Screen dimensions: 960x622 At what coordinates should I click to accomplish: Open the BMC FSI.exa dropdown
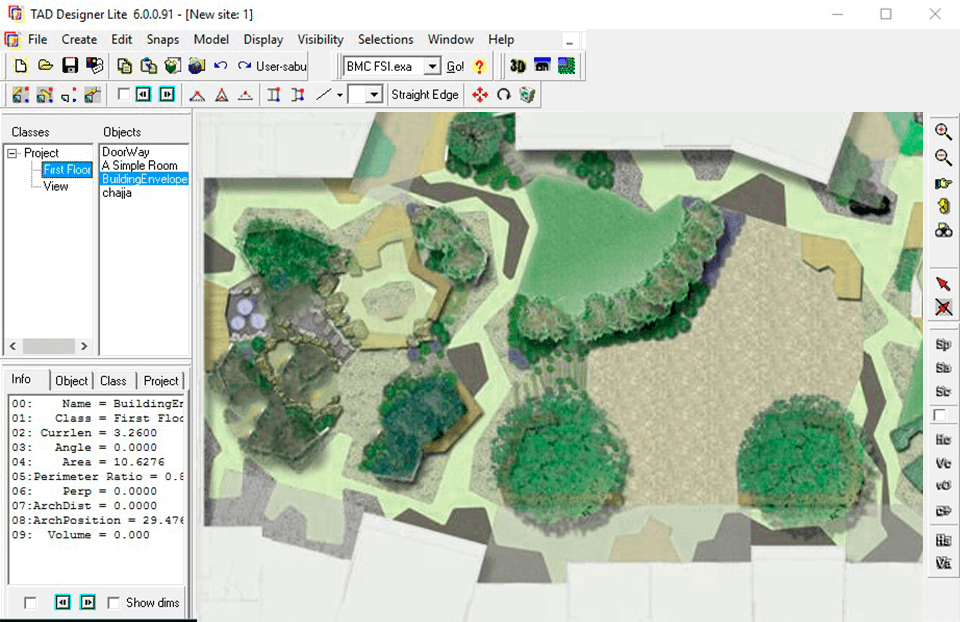[x=434, y=65]
